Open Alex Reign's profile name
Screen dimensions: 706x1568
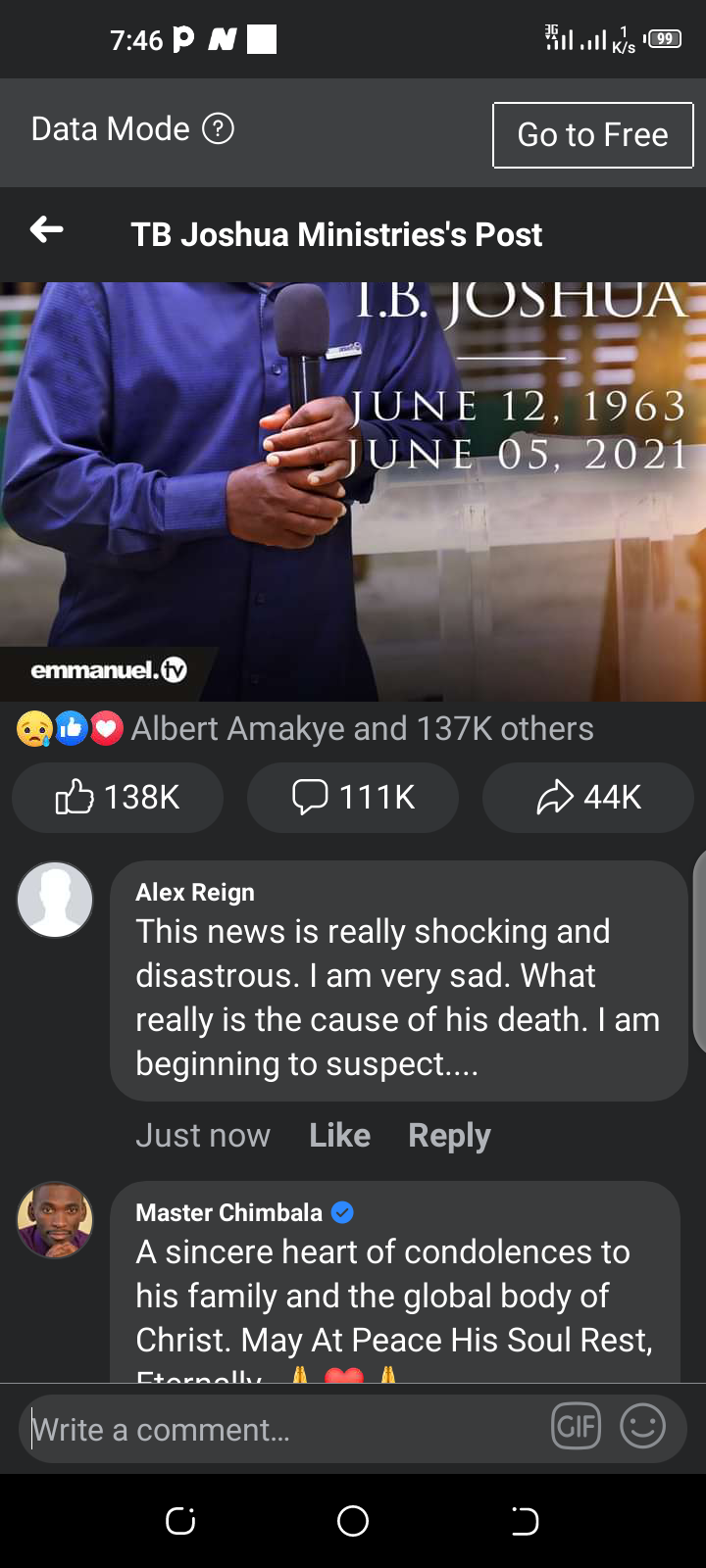(195, 892)
